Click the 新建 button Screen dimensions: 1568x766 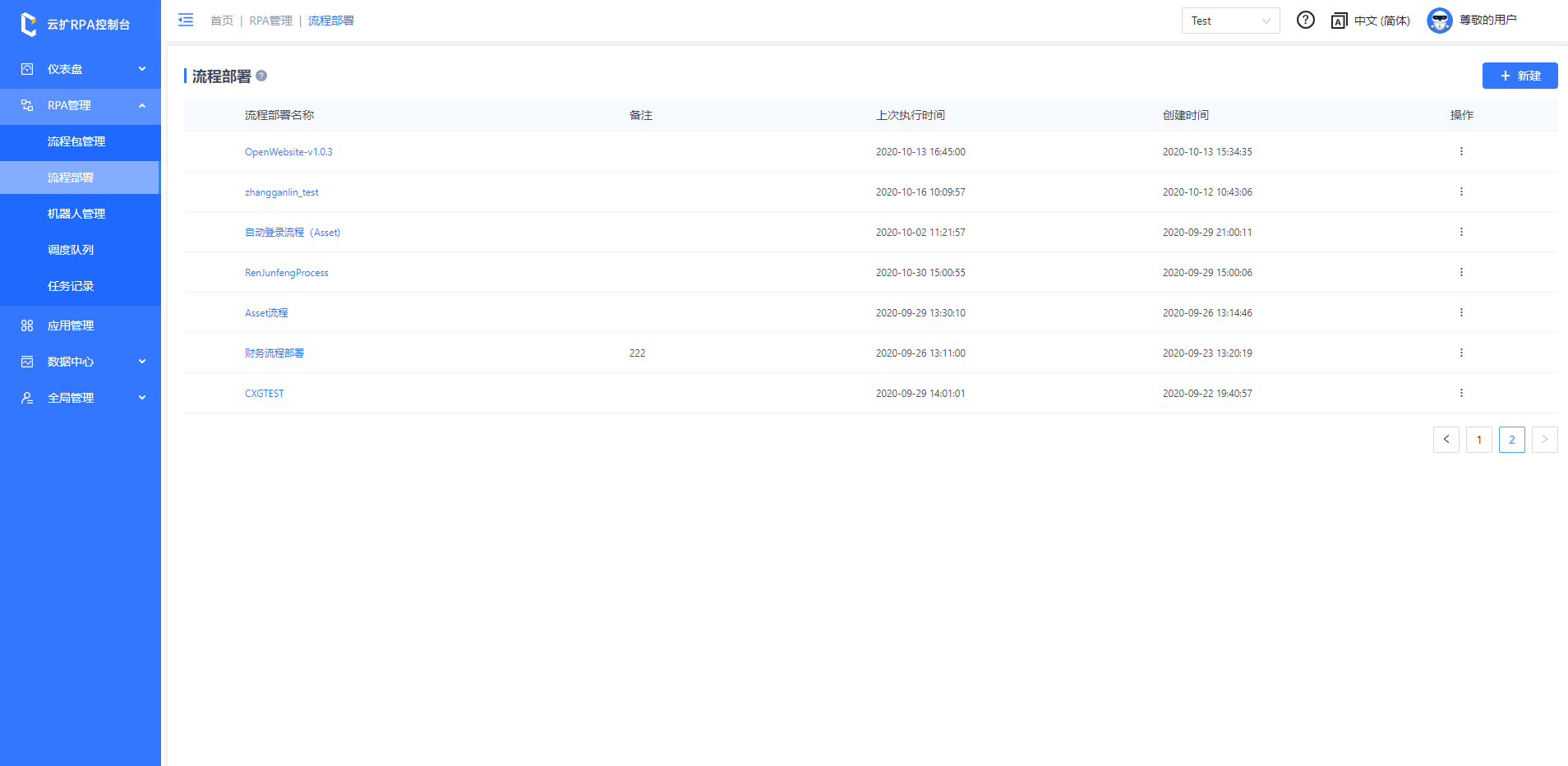point(1520,76)
